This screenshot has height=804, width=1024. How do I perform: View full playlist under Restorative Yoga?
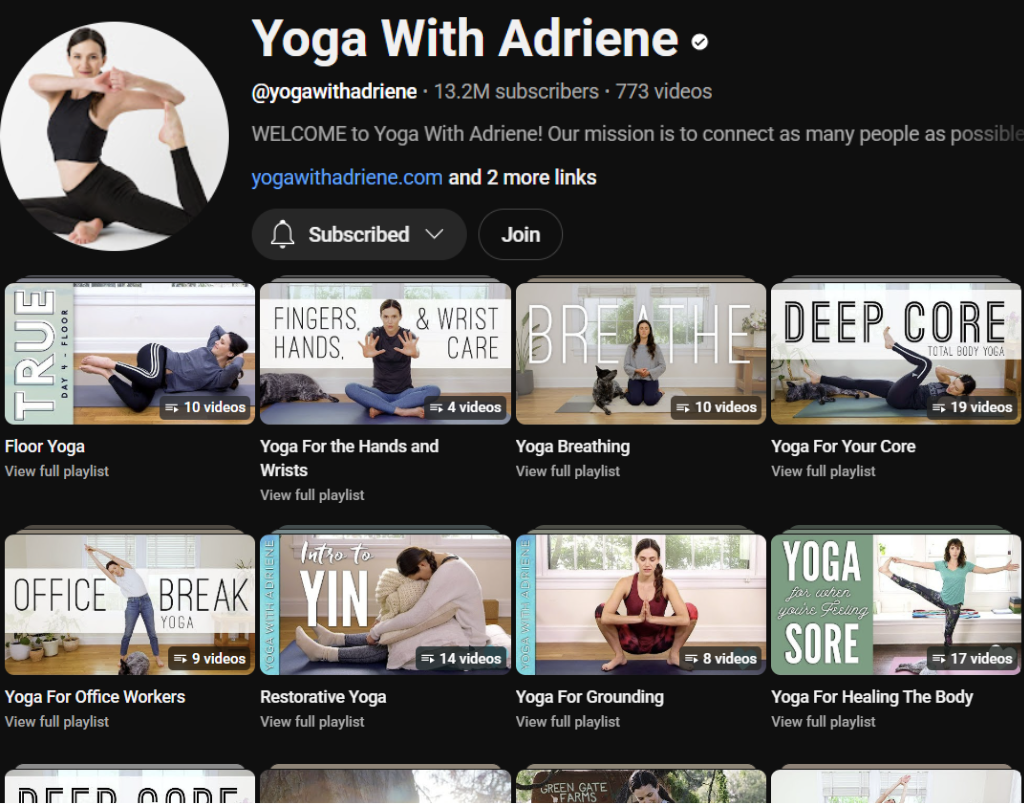coord(312,722)
